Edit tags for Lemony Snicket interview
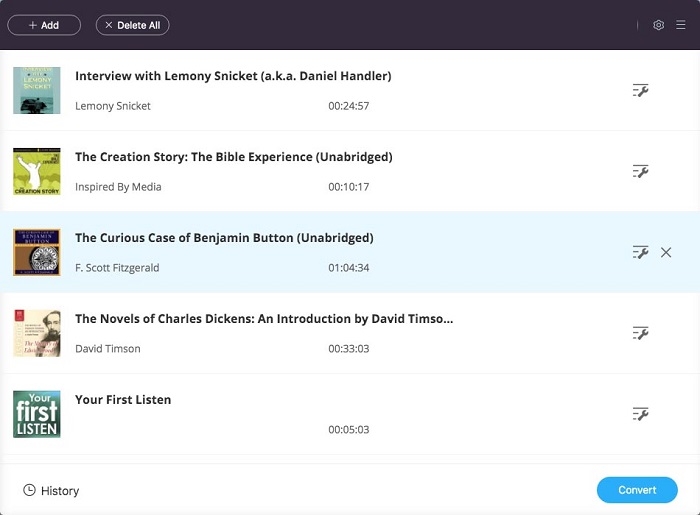Screen dimensions: 700x515 pyautogui.click(x=641, y=91)
